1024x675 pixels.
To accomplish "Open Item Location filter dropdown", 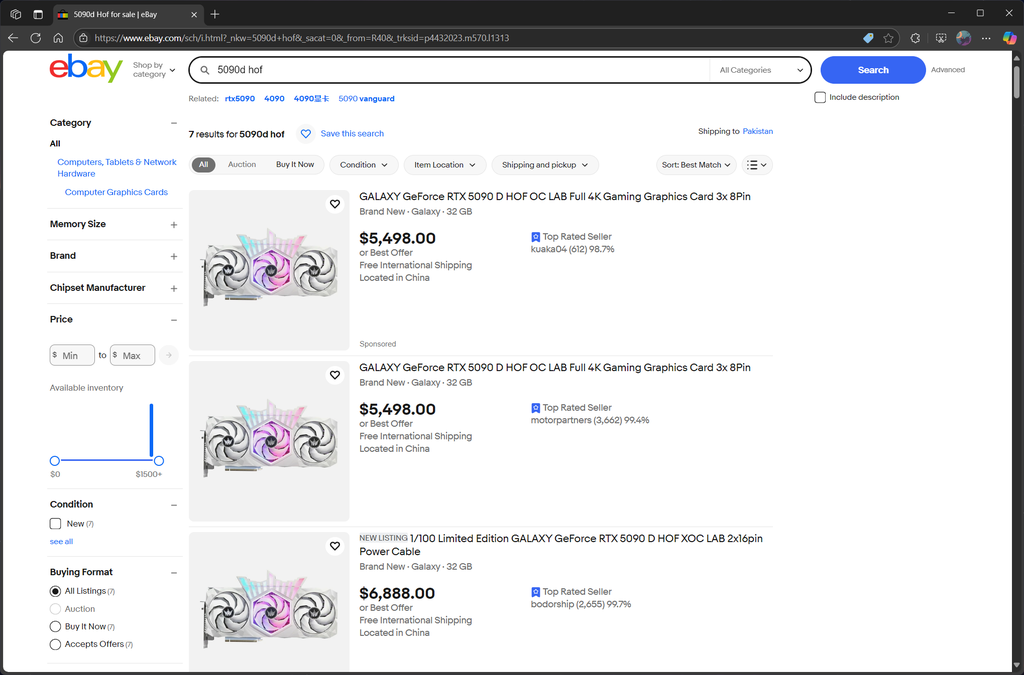I will (x=445, y=165).
